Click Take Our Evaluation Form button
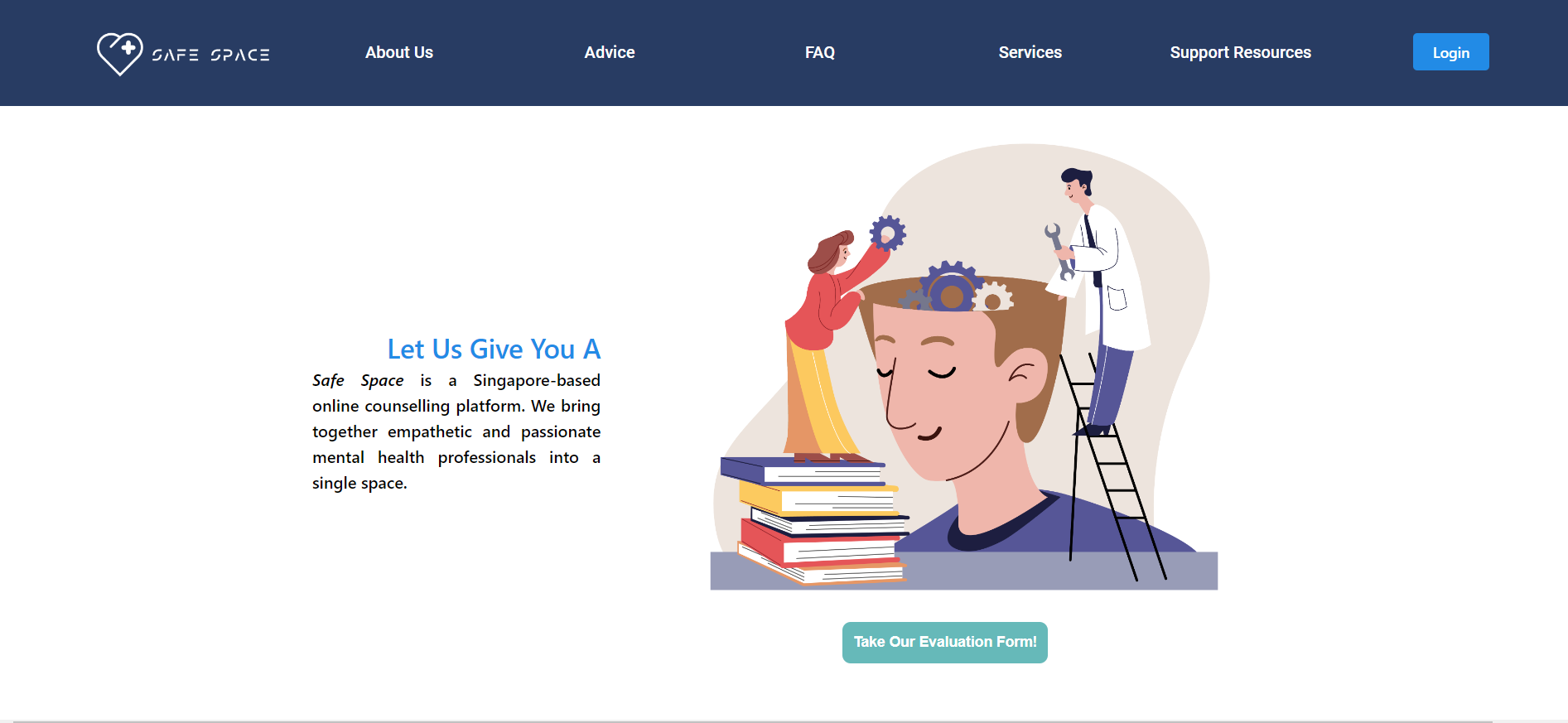Viewport: 1568px width, 723px height. point(945,643)
